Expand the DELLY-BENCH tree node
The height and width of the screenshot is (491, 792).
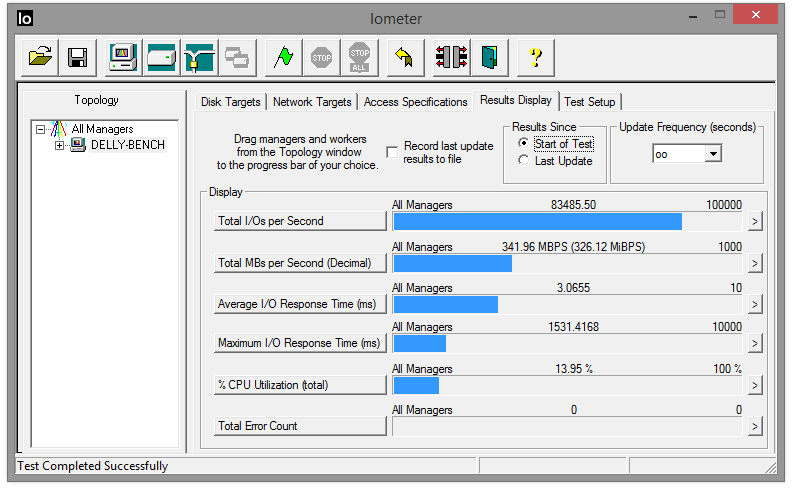[x=59, y=145]
